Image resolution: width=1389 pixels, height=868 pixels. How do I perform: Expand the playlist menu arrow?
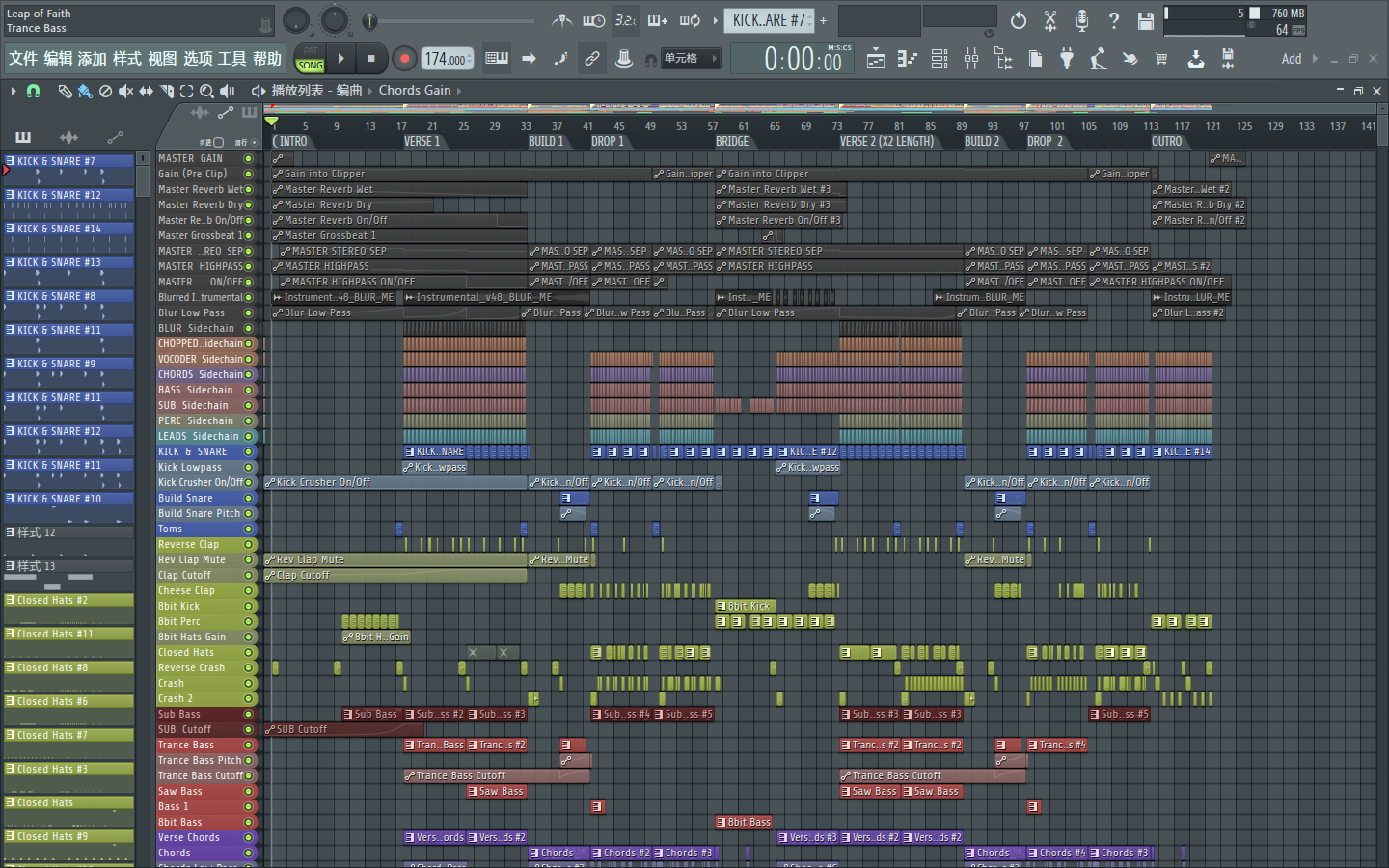(x=14, y=91)
